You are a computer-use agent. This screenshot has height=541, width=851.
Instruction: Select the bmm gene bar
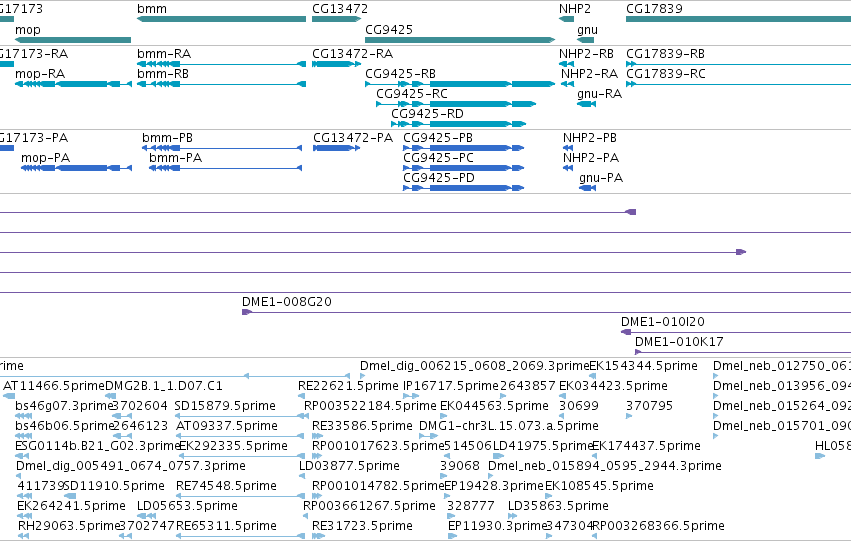pyautogui.click(x=221, y=19)
